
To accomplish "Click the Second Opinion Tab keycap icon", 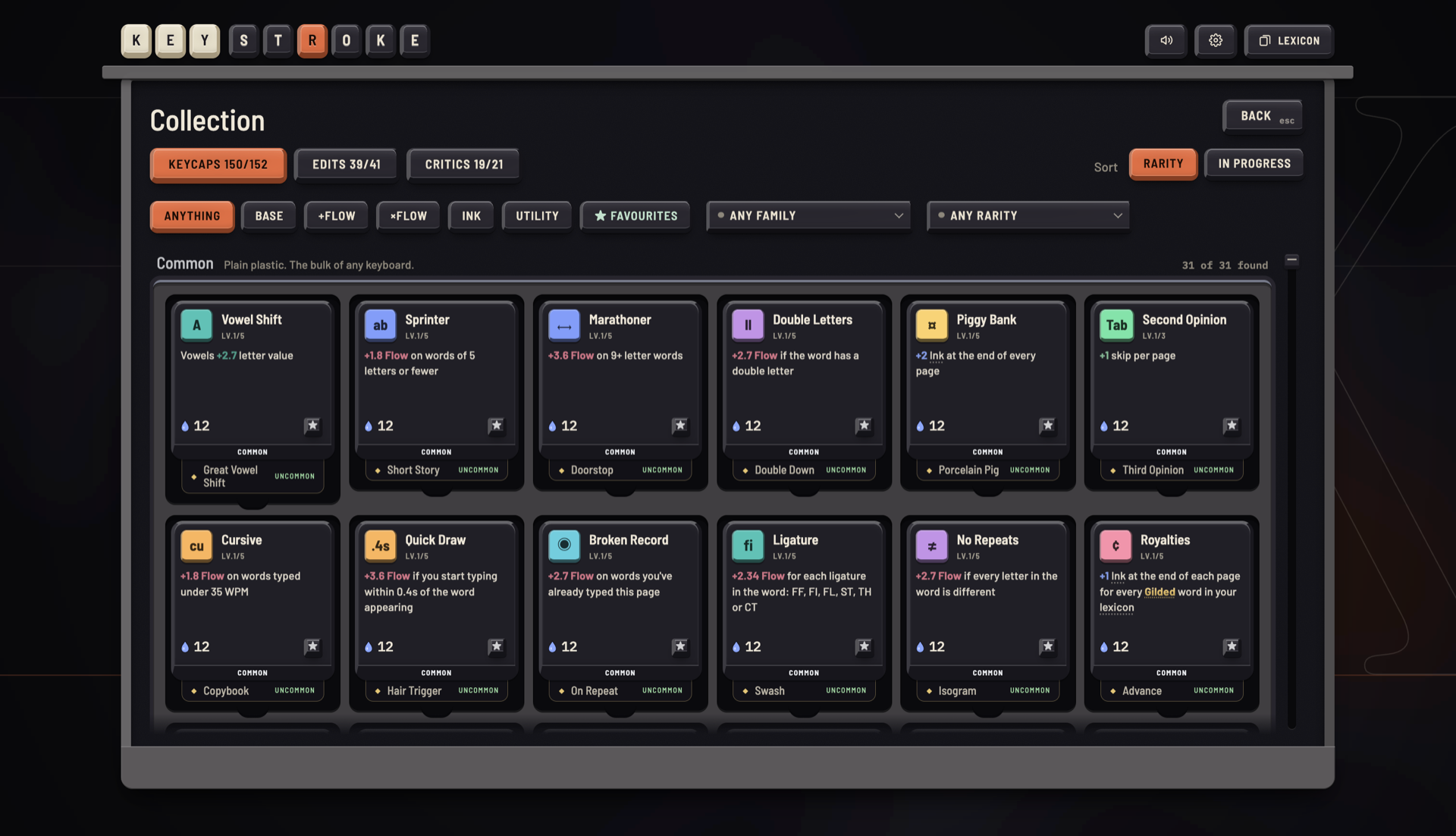I will tap(1116, 325).
